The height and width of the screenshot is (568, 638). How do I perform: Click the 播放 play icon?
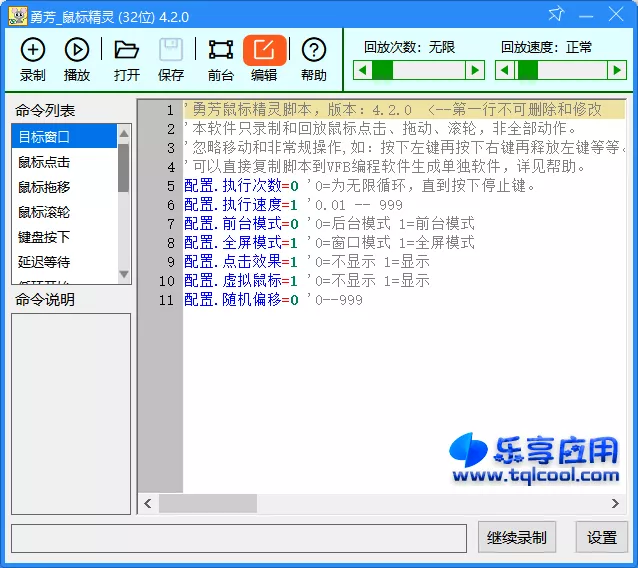coord(76,50)
